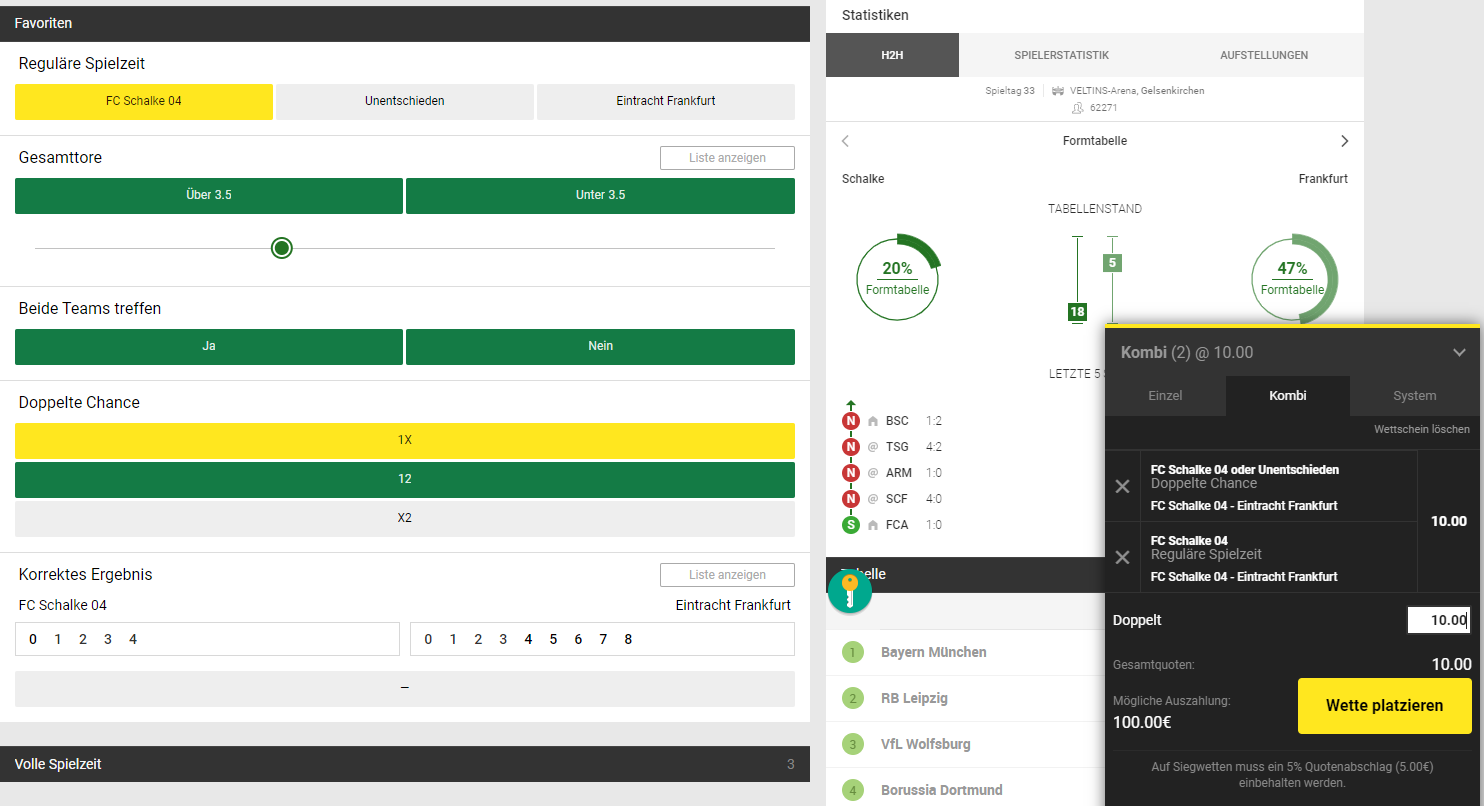Click Wette platzieren button
This screenshot has width=1484, height=806.
pyautogui.click(x=1385, y=706)
